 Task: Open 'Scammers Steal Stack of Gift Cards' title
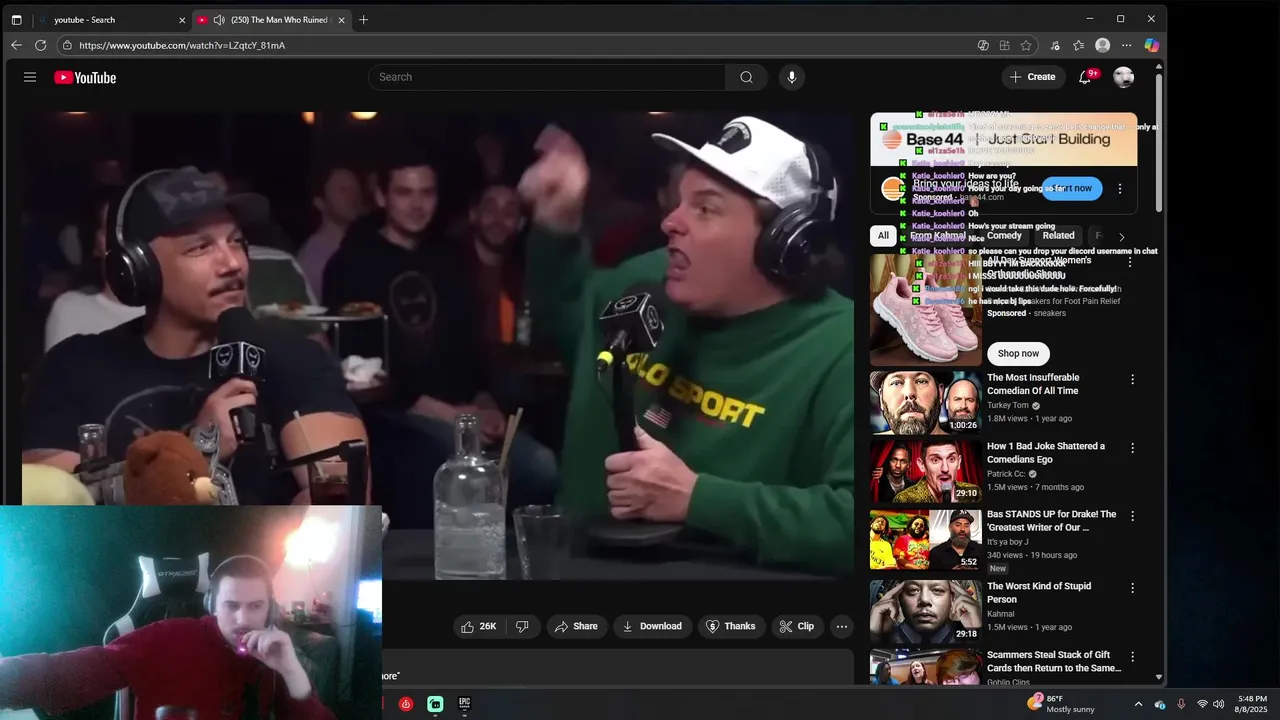[1054, 661]
